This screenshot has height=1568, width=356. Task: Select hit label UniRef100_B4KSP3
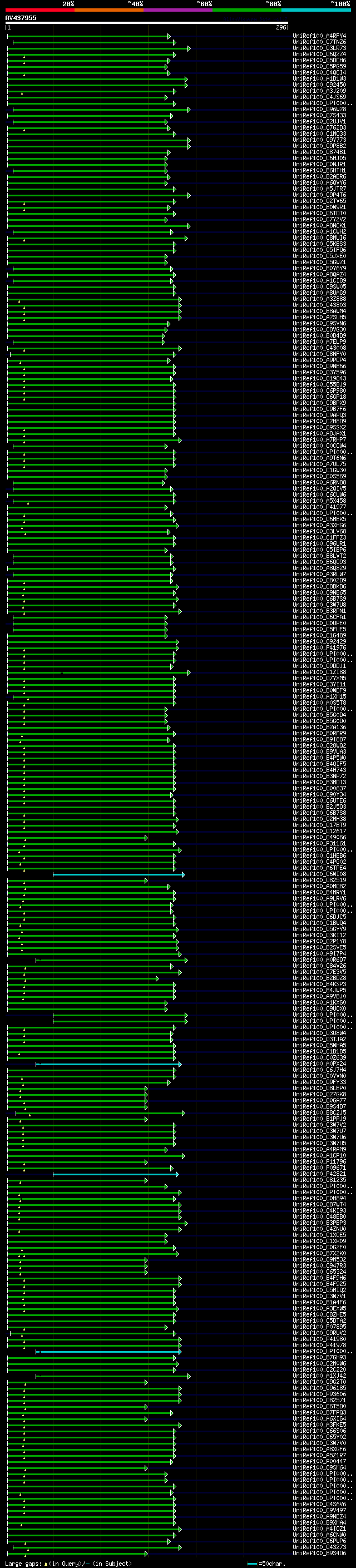(319, 985)
